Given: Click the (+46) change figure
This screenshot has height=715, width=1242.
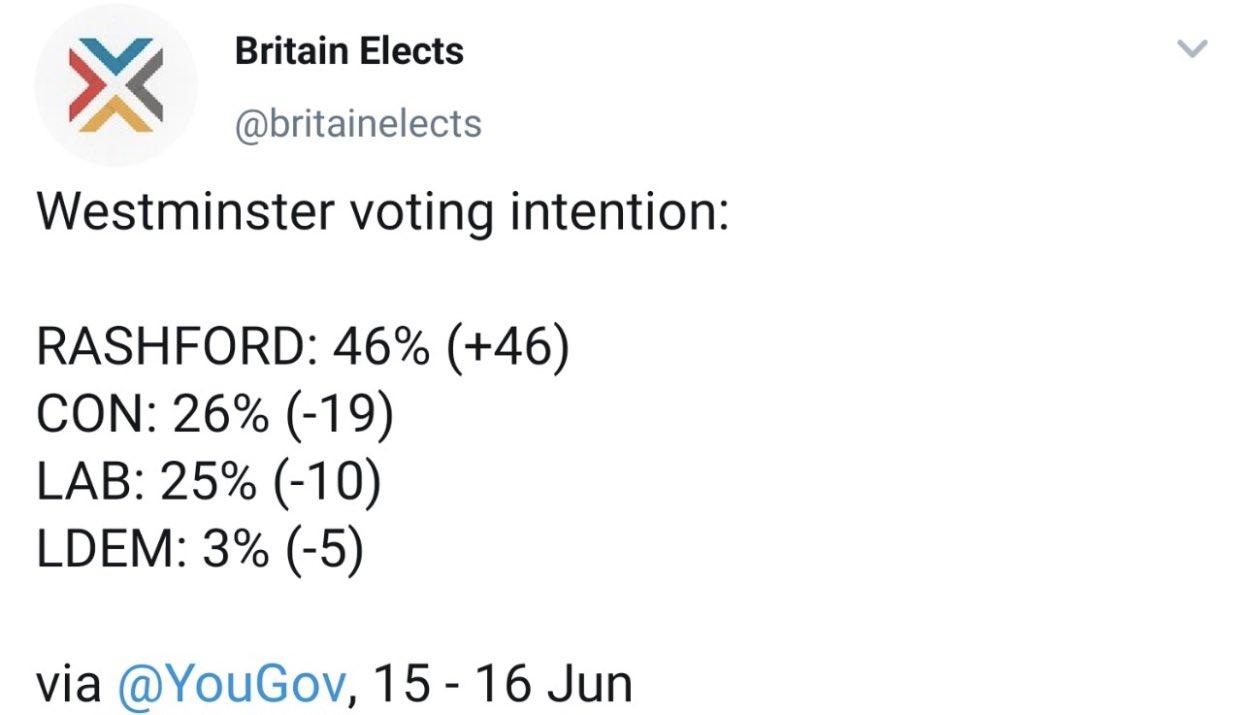Looking at the screenshot, I should click(508, 350).
